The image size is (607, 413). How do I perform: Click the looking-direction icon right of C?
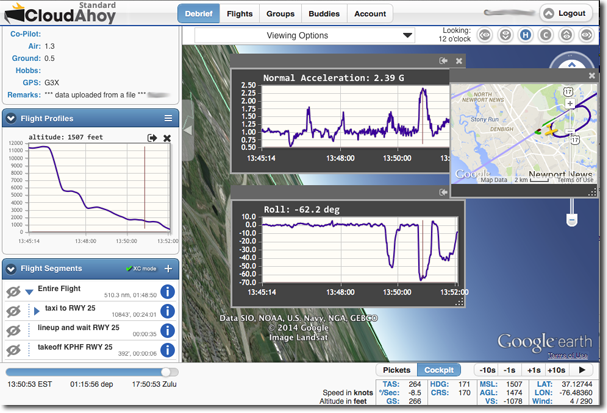(566, 35)
